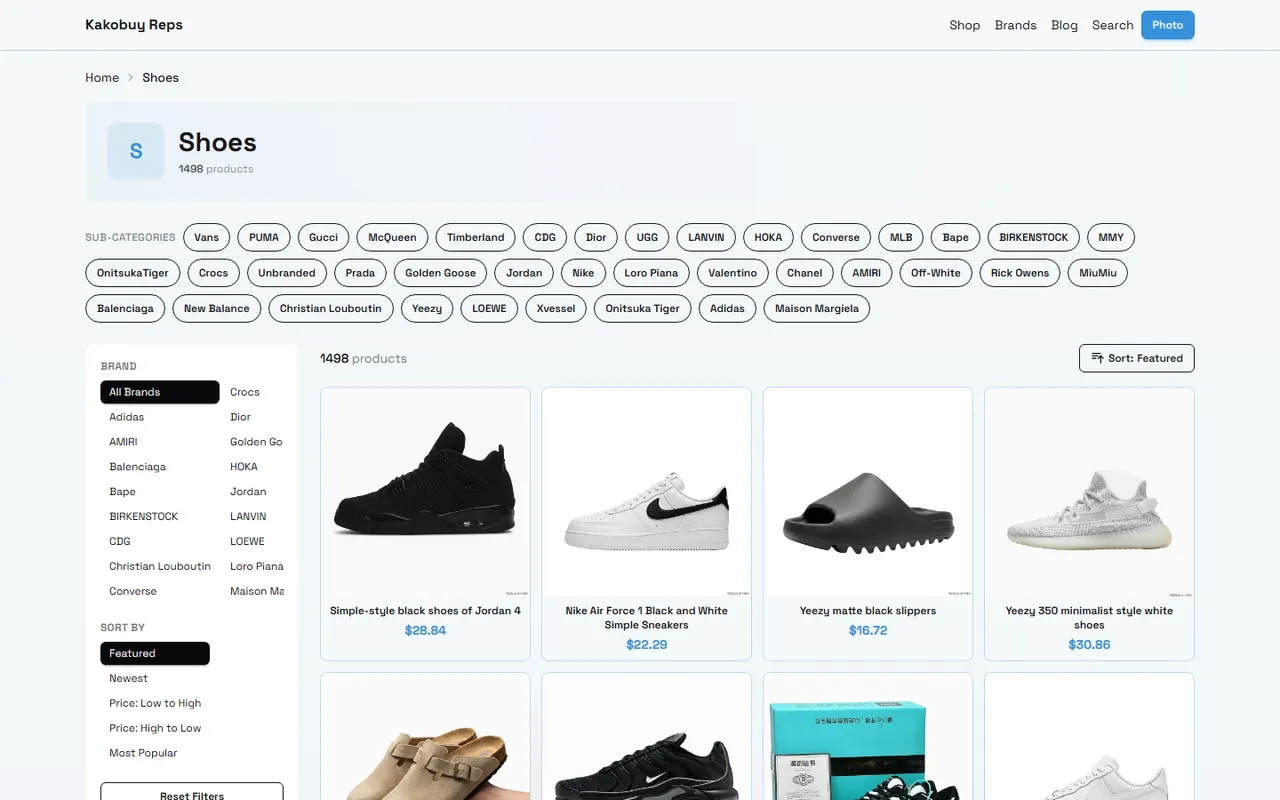Open the Vans sub-category chip
The image size is (1280, 800).
207,238
